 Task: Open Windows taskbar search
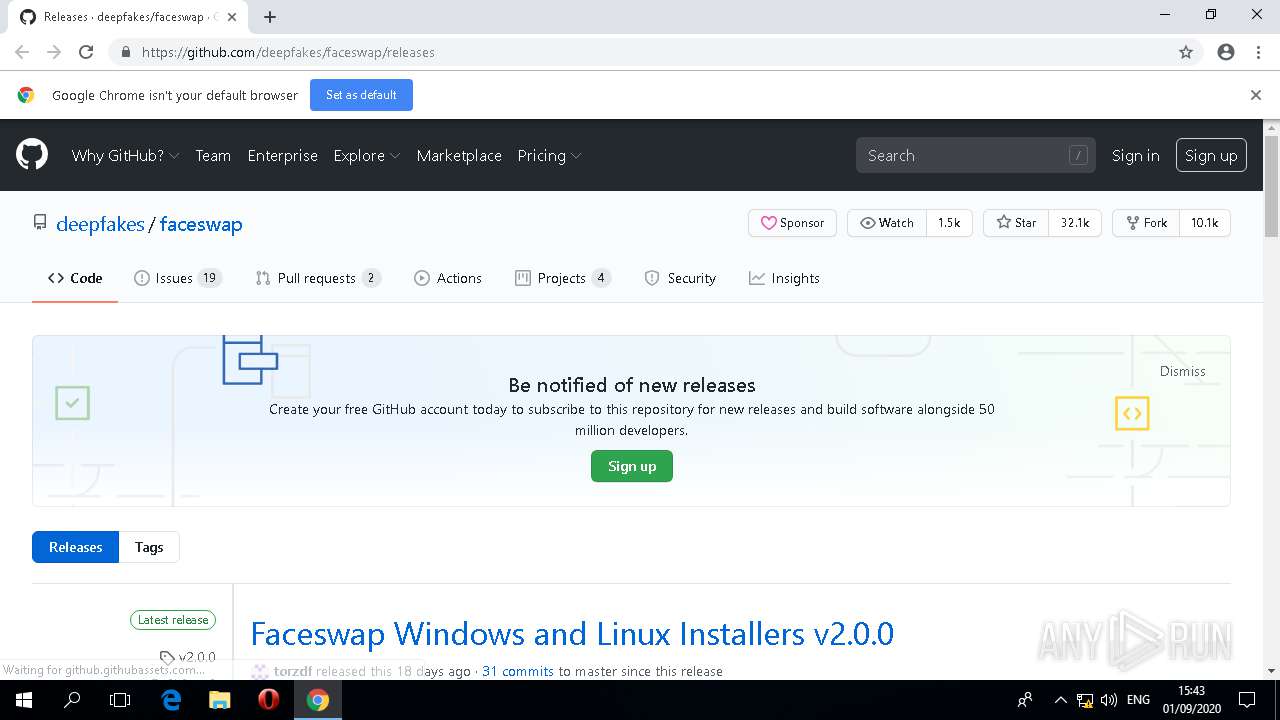point(72,700)
